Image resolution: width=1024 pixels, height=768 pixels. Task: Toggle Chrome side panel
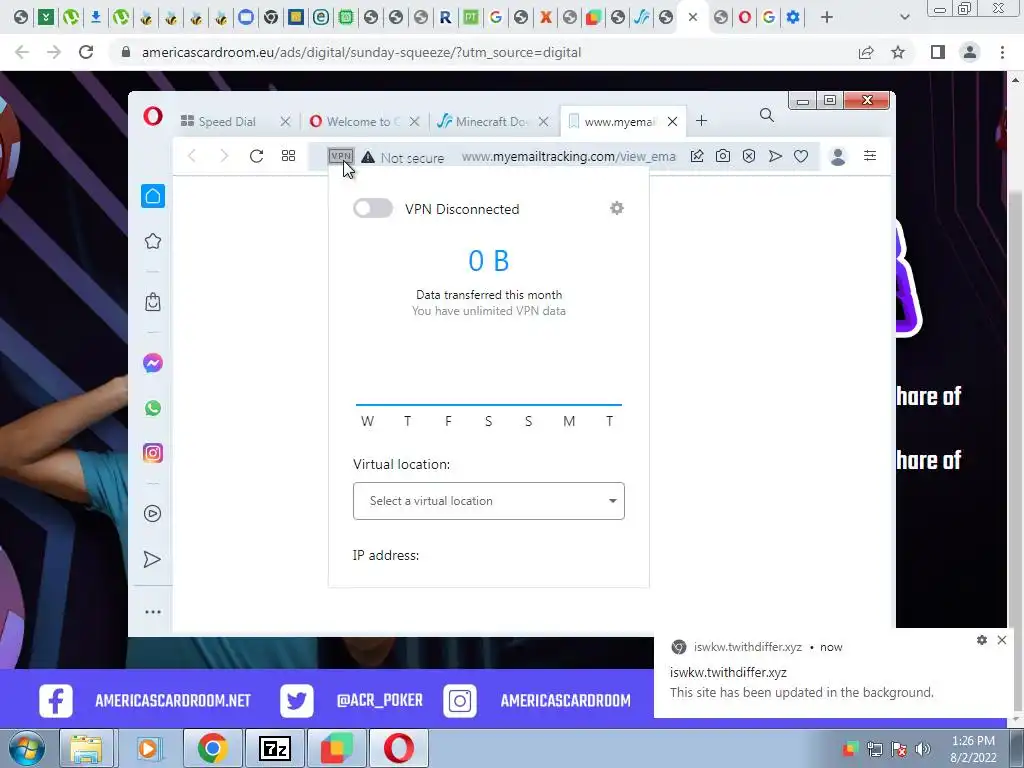tap(938, 52)
